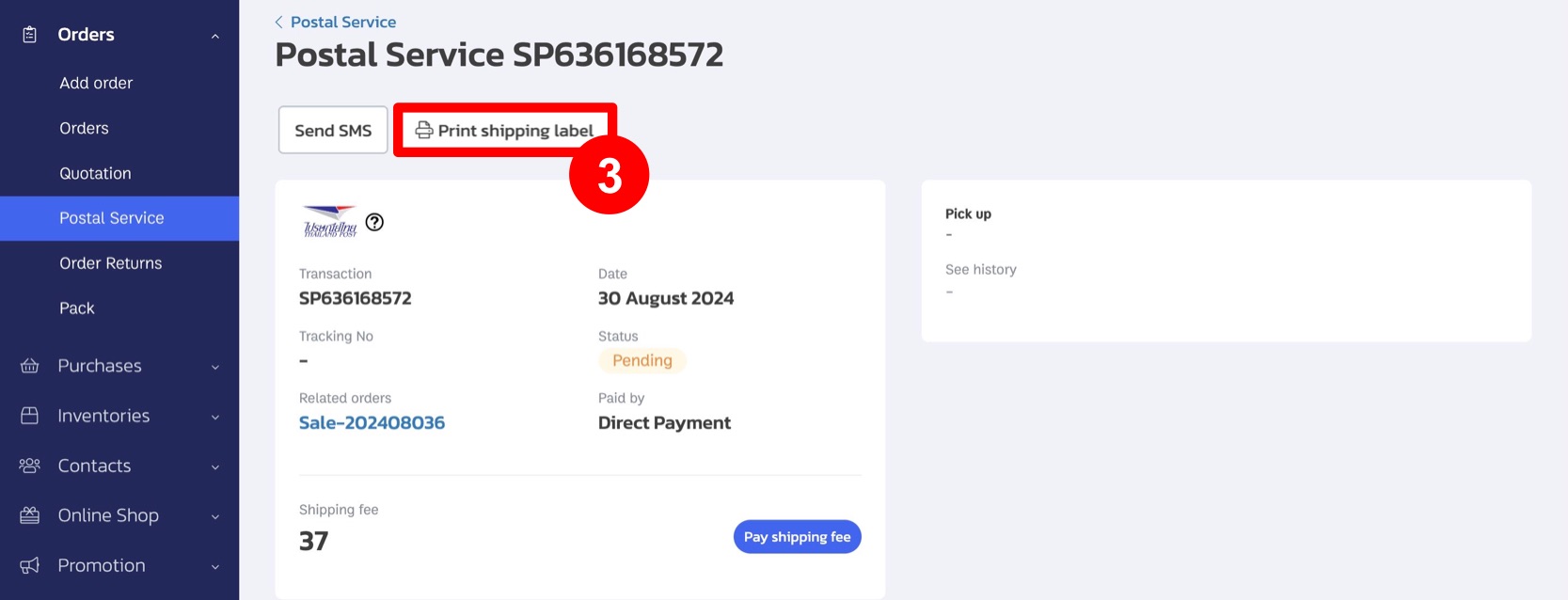Click the Orders clipboard icon in sidebar
This screenshot has height=600, width=1568.
point(30,35)
